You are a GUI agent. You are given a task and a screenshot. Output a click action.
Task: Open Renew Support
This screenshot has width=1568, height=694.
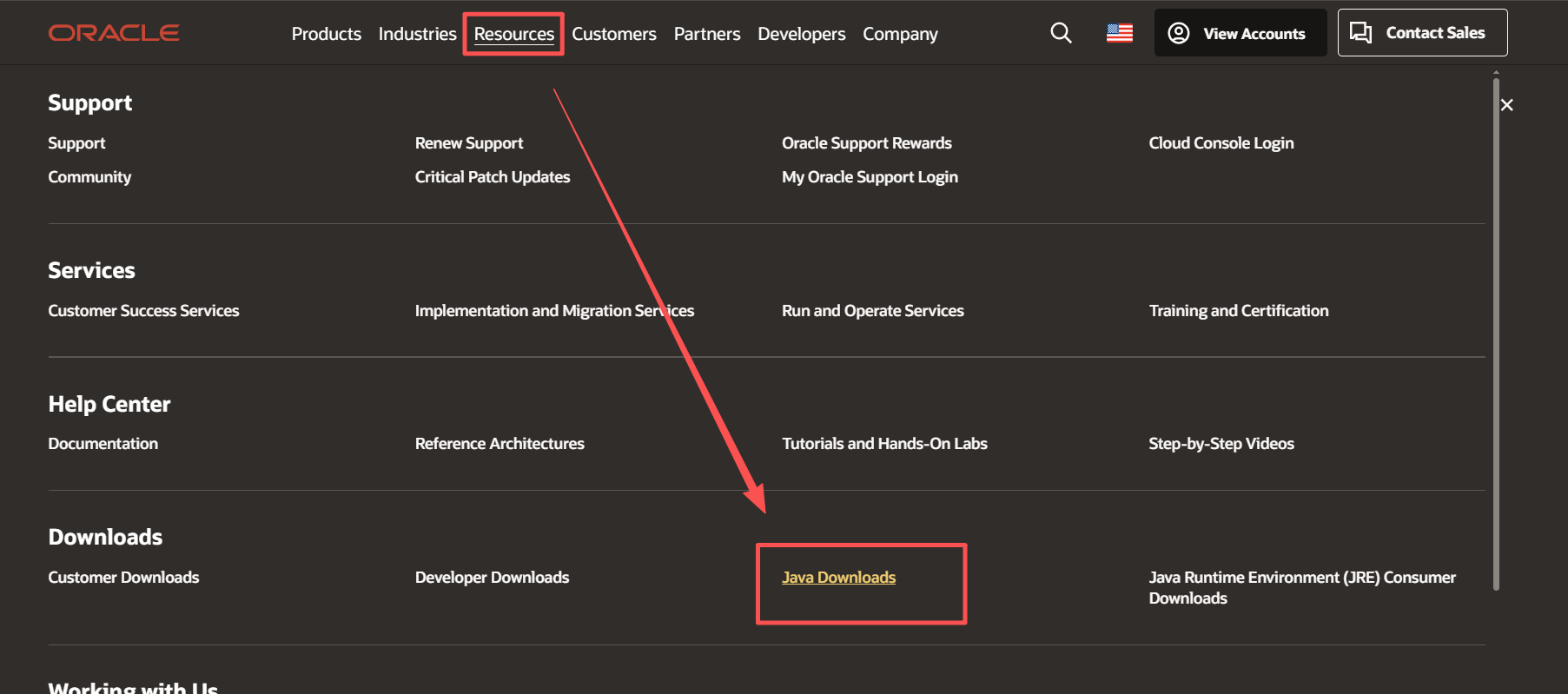coord(469,143)
